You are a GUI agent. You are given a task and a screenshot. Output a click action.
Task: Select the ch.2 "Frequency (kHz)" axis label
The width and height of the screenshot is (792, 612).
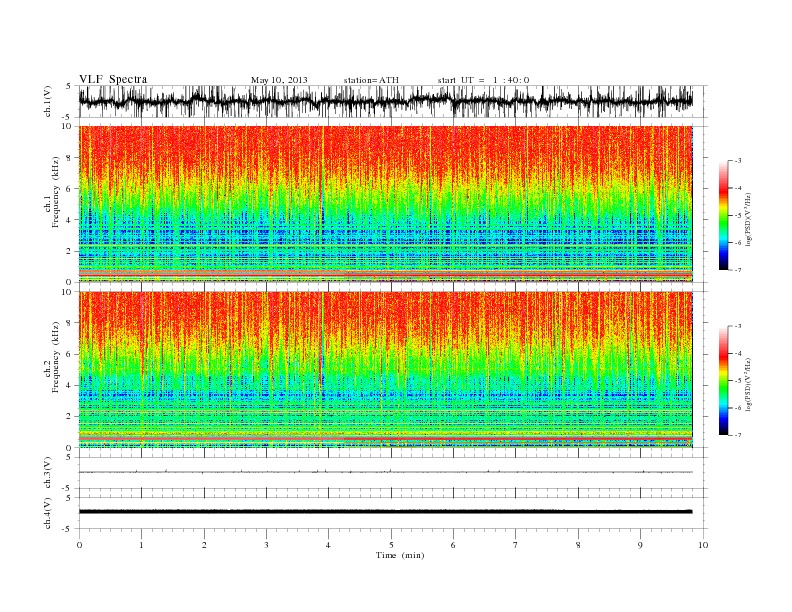tap(56, 356)
